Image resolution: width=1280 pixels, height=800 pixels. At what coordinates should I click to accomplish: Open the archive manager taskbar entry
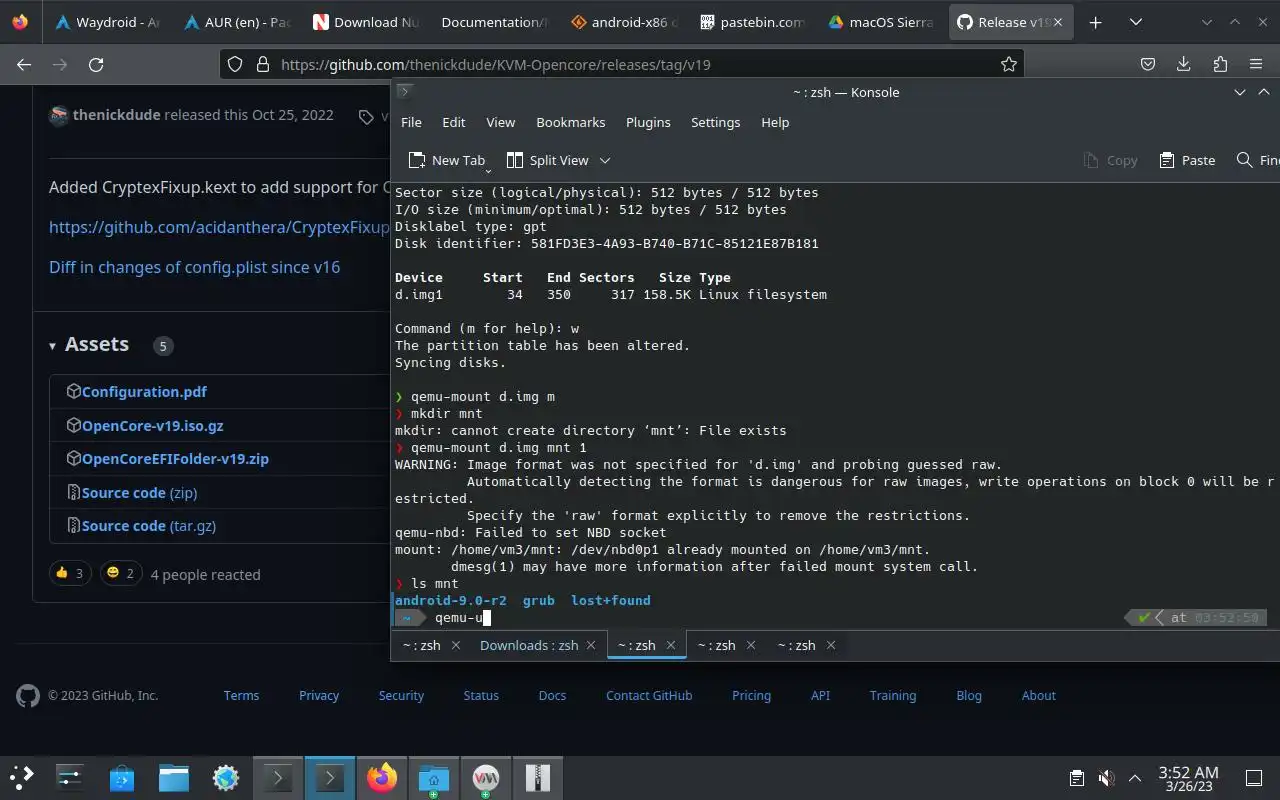coord(538,777)
